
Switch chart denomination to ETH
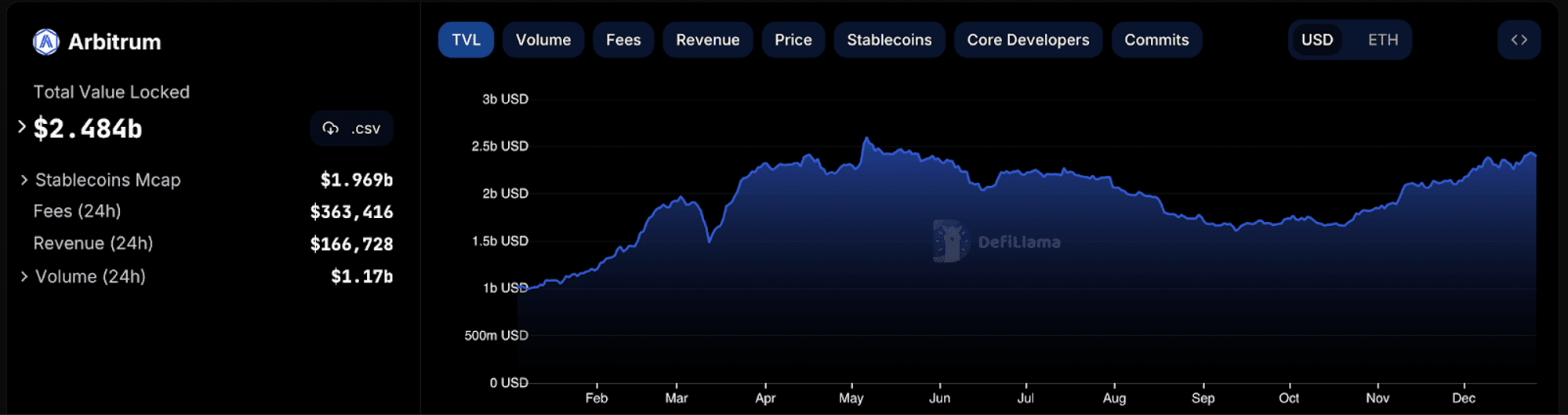point(1382,40)
